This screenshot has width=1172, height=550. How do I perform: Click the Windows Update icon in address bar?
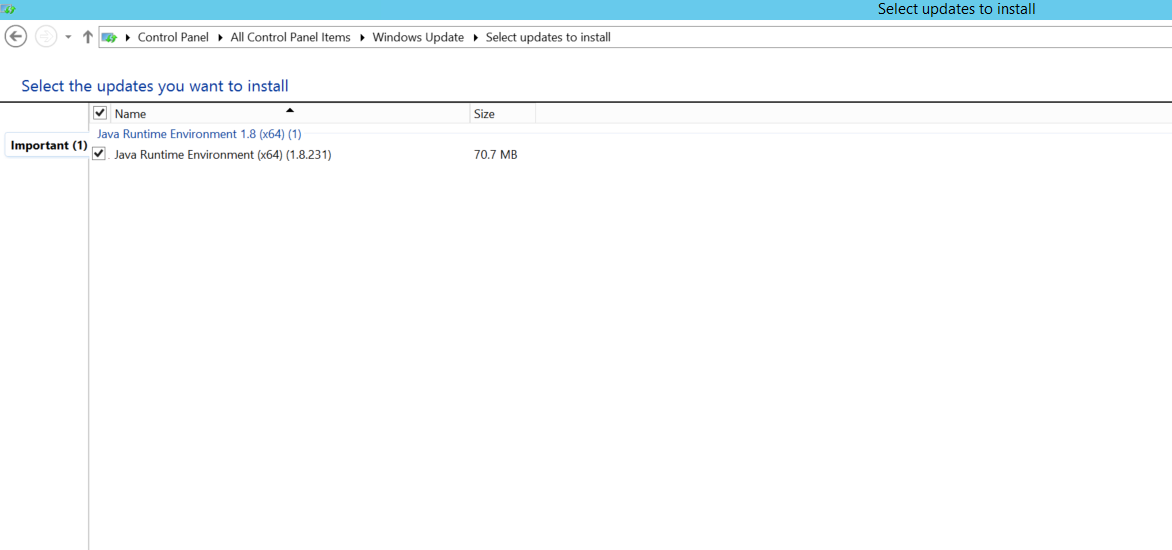click(110, 37)
